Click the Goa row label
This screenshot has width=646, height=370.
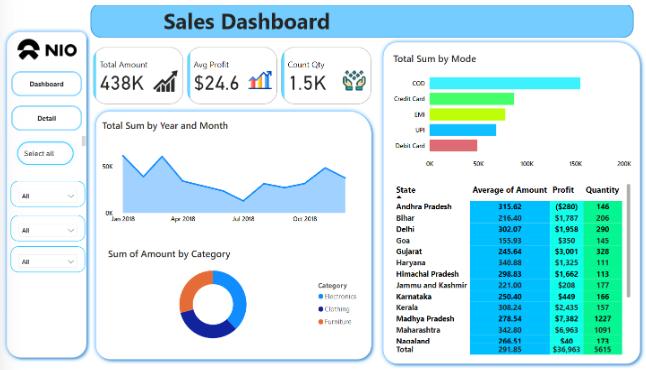[403, 241]
